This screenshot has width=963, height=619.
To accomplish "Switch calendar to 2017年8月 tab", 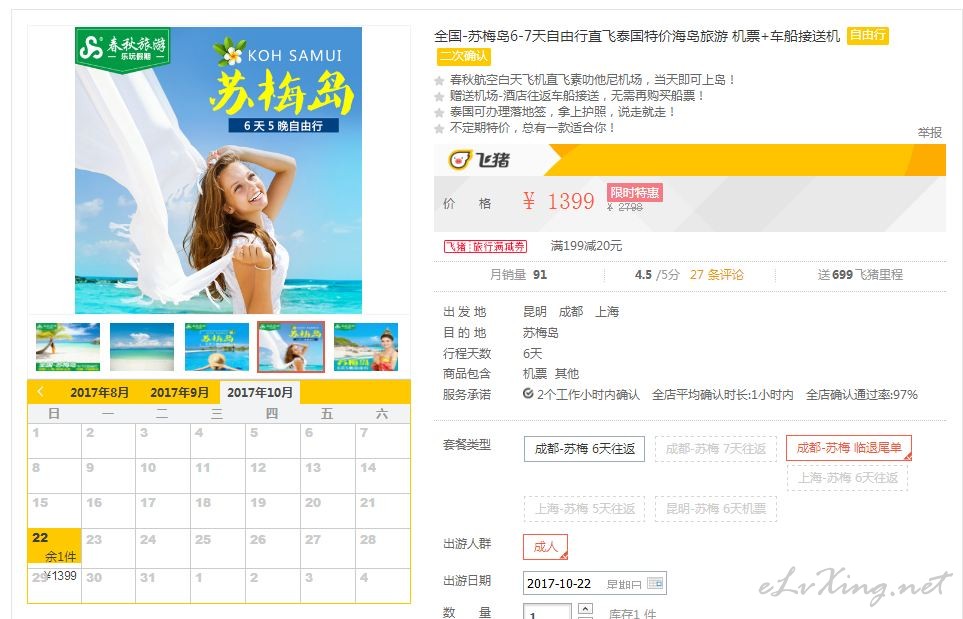I will 99,392.
